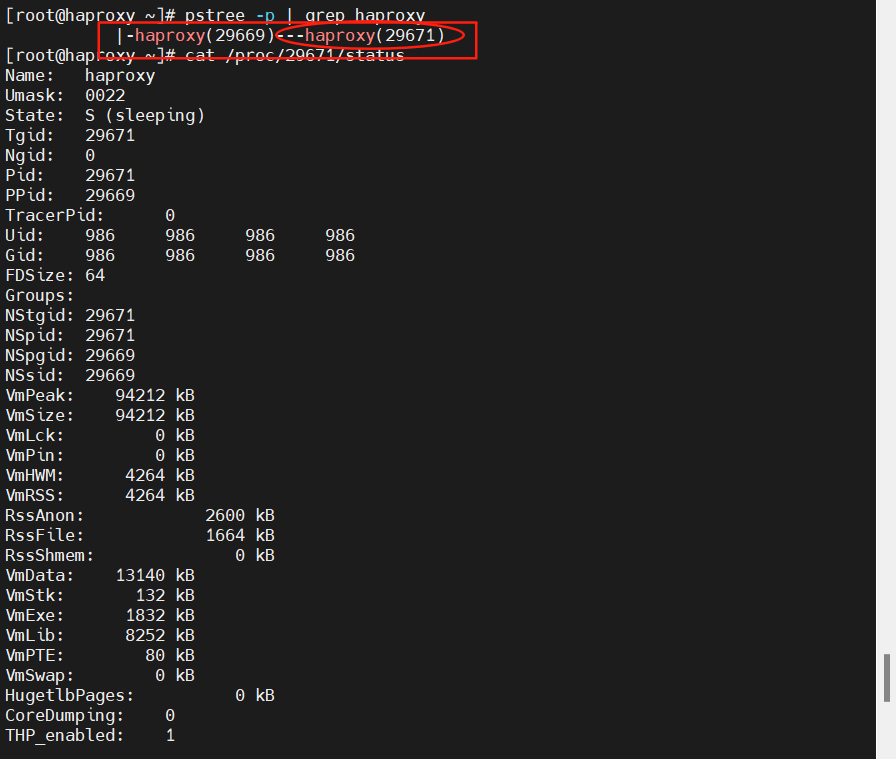Click the Pid line value 29671
This screenshot has height=759, width=896.
tap(110, 175)
